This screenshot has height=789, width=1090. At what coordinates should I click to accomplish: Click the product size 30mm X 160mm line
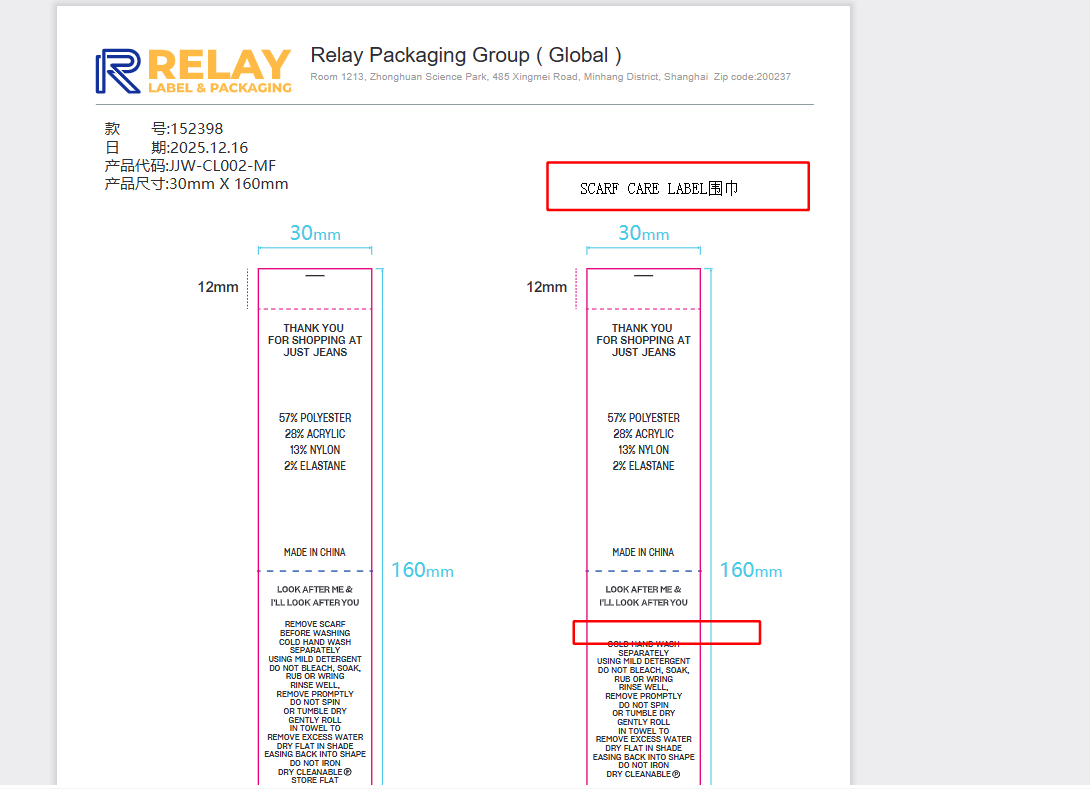(196, 184)
